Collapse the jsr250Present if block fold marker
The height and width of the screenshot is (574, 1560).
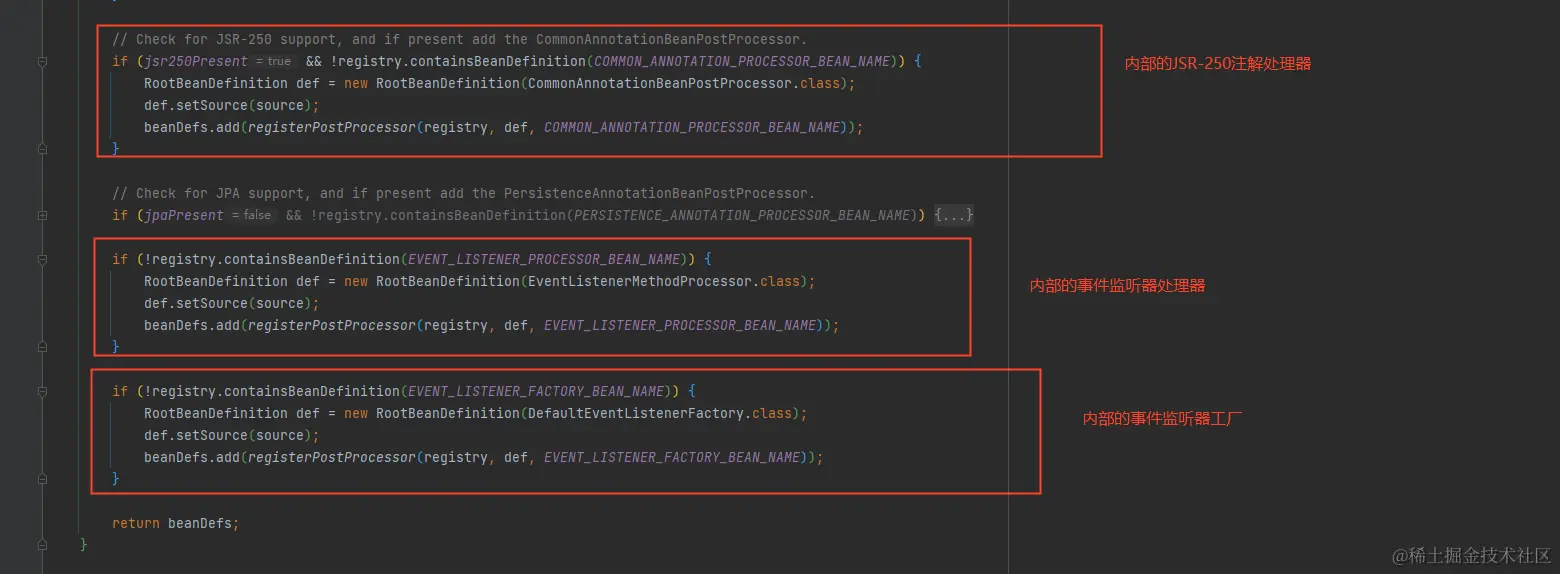click(x=42, y=62)
